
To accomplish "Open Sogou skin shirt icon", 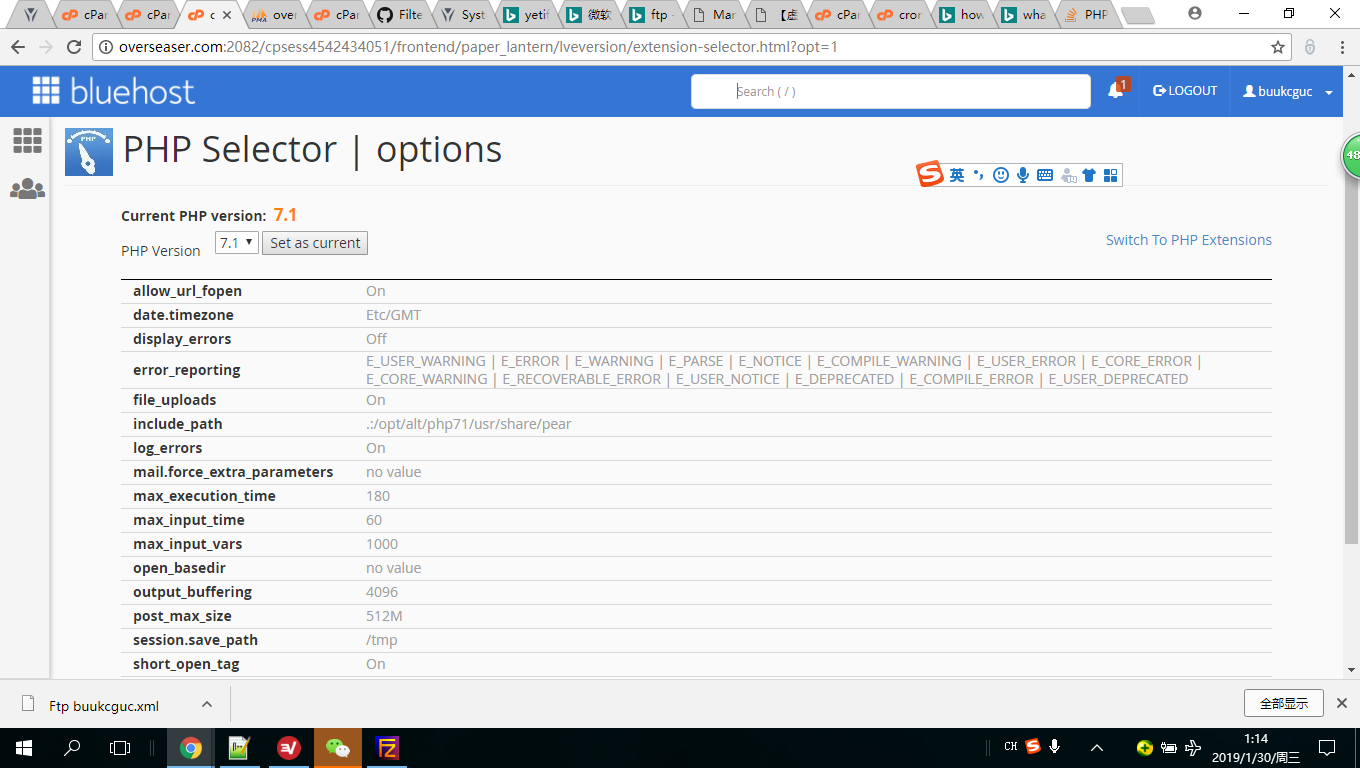I will [1089, 175].
